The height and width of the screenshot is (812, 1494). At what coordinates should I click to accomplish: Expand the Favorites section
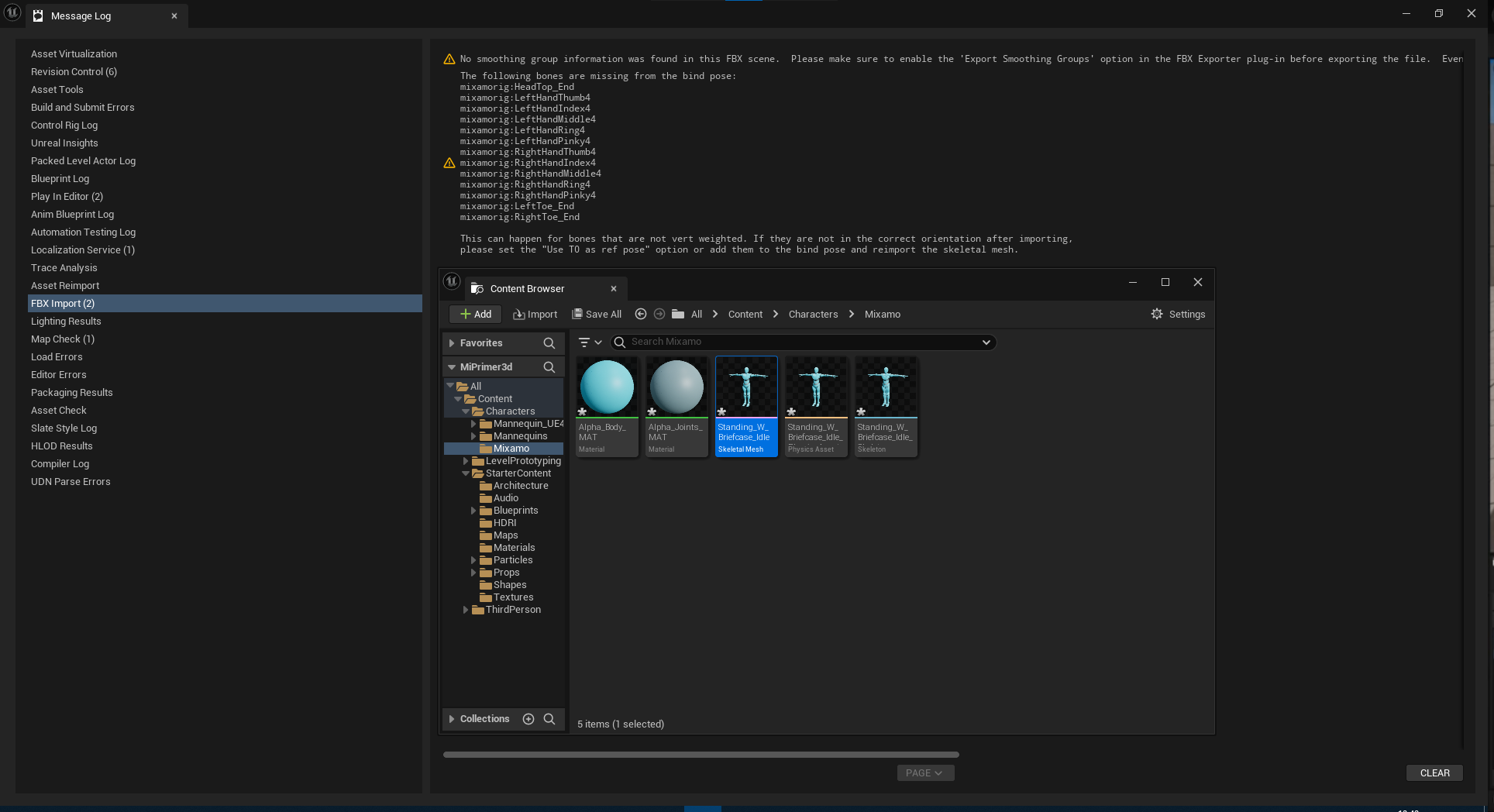[452, 343]
